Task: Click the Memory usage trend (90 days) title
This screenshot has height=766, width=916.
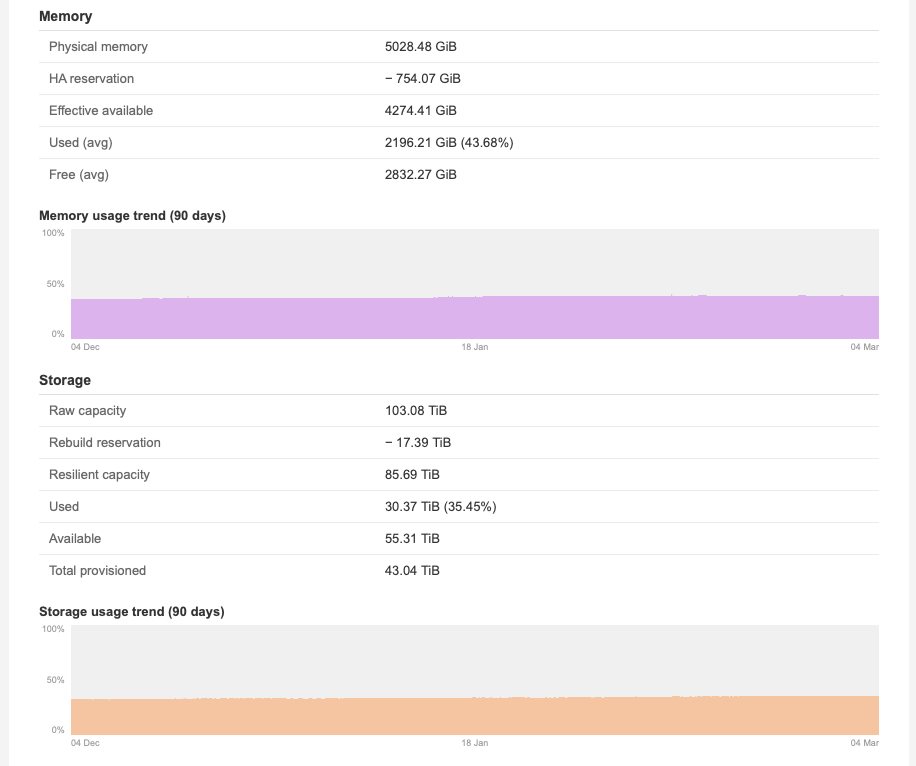Action: click(132, 215)
